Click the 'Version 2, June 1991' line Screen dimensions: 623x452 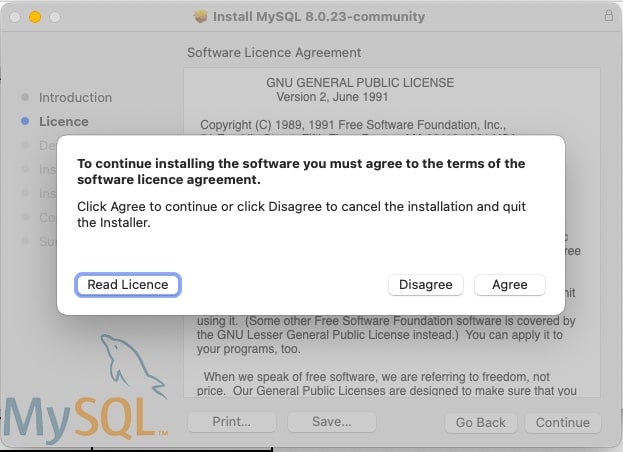tap(332, 97)
